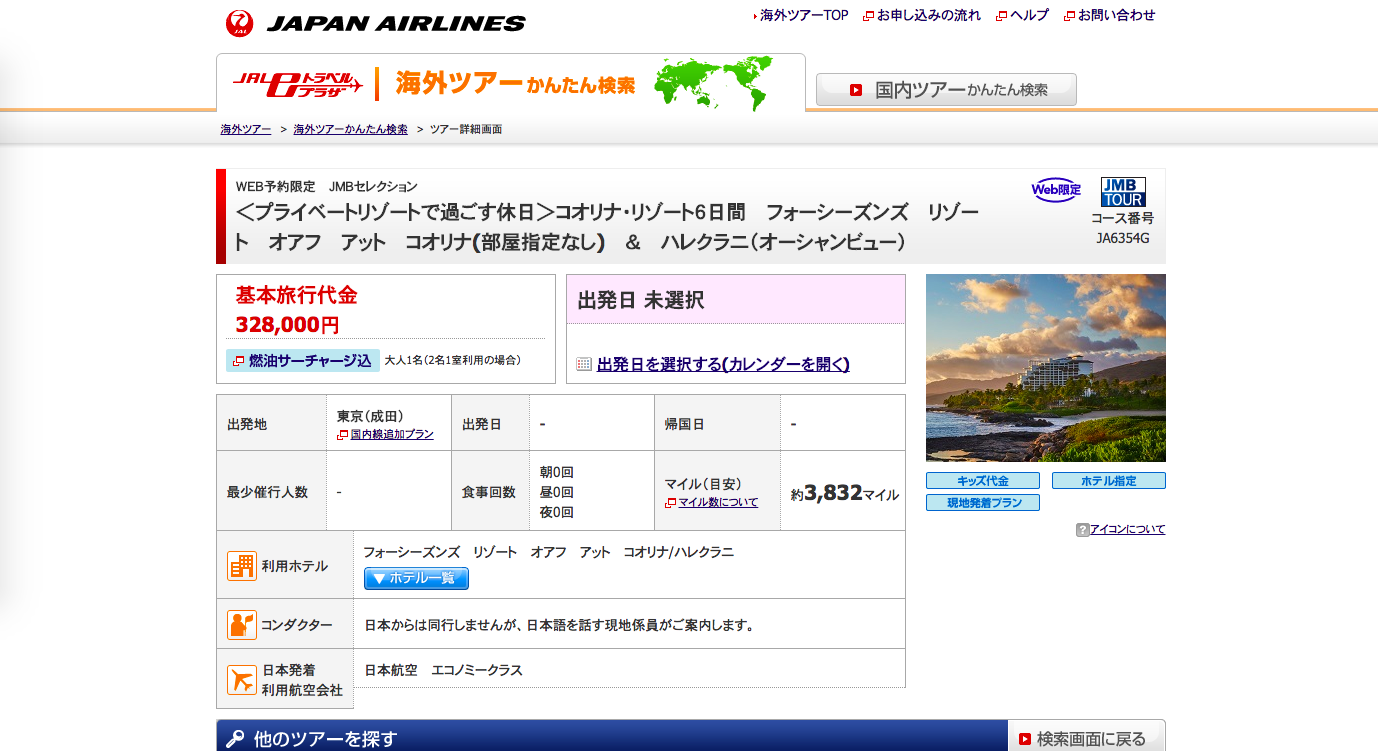Click the JAL crane logo icon
Viewport: 1378px width, 751px height.
pyautogui.click(x=240, y=23)
